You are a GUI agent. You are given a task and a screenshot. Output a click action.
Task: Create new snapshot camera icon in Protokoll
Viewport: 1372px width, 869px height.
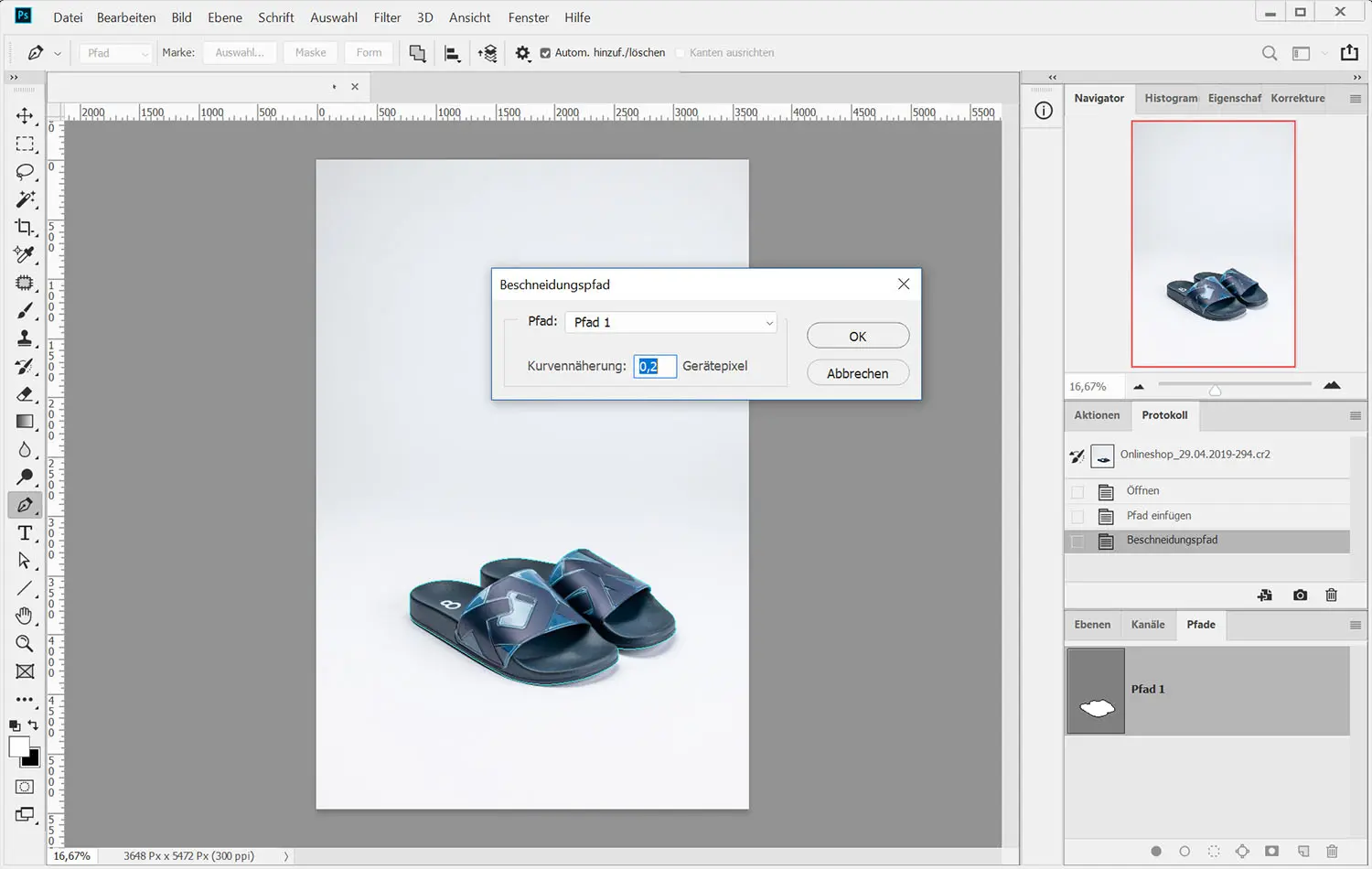point(1300,595)
